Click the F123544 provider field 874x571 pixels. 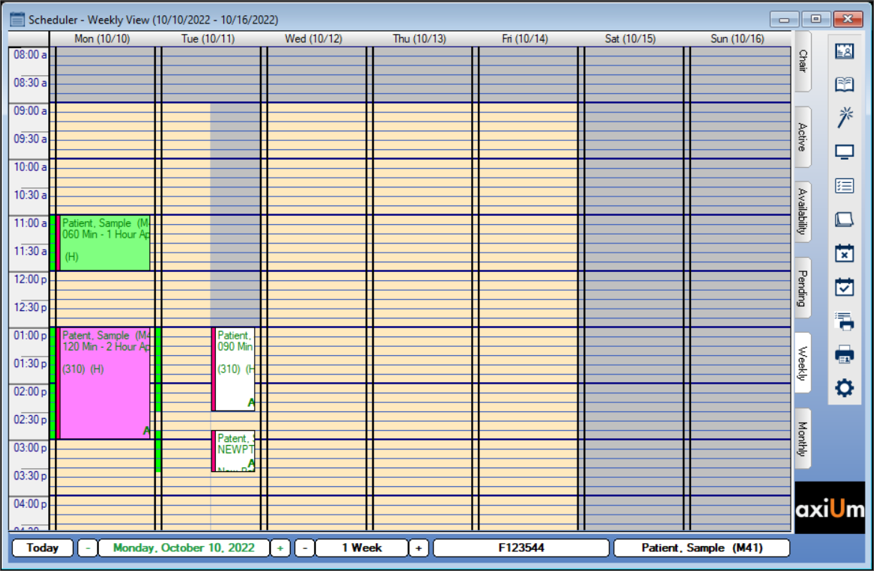(520, 548)
